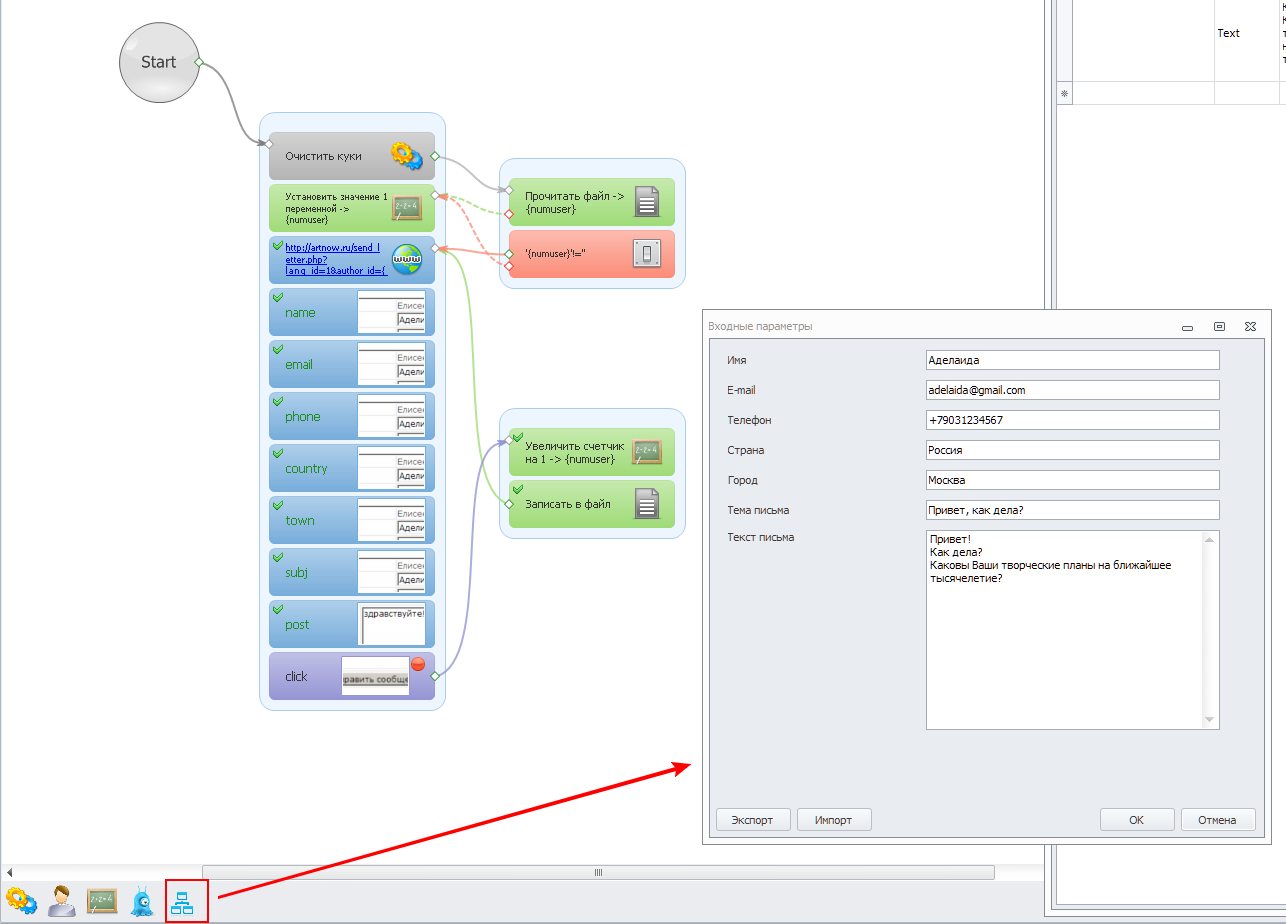The height and width of the screenshot is (924, 1286).
Task: Click the thumbnail on the post block
Action: tap(391, 624)
